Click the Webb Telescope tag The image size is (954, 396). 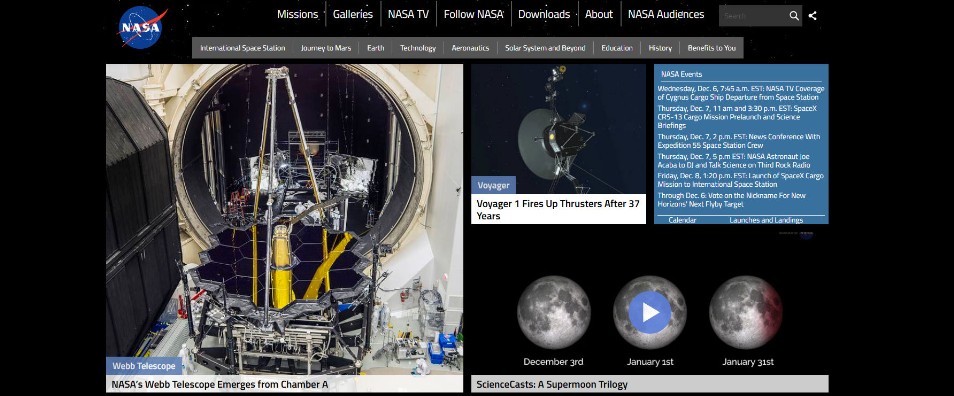pos(144,366)
